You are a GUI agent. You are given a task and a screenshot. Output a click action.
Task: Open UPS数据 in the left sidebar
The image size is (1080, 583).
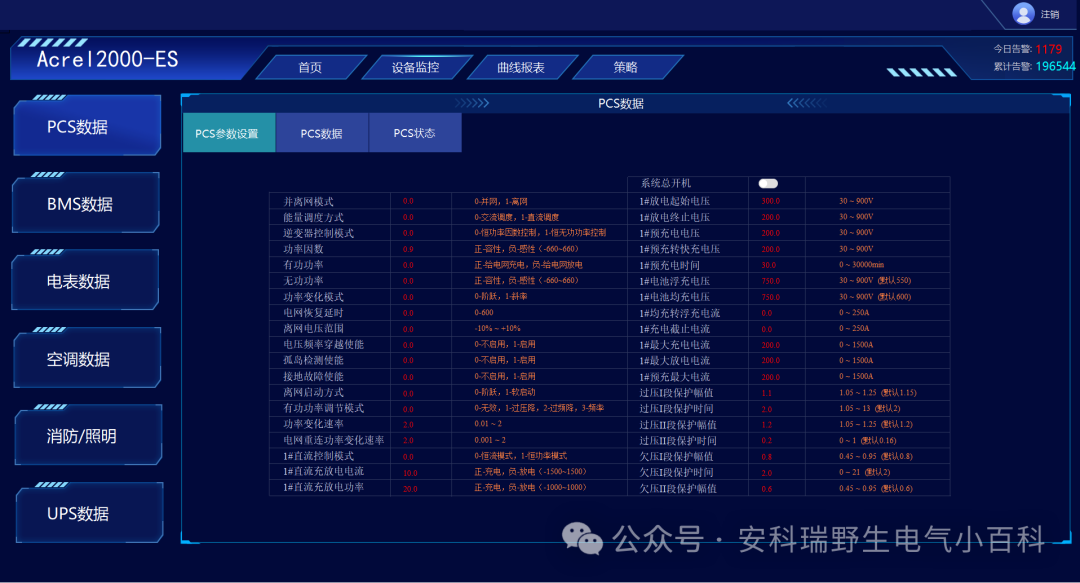[89, 513]
